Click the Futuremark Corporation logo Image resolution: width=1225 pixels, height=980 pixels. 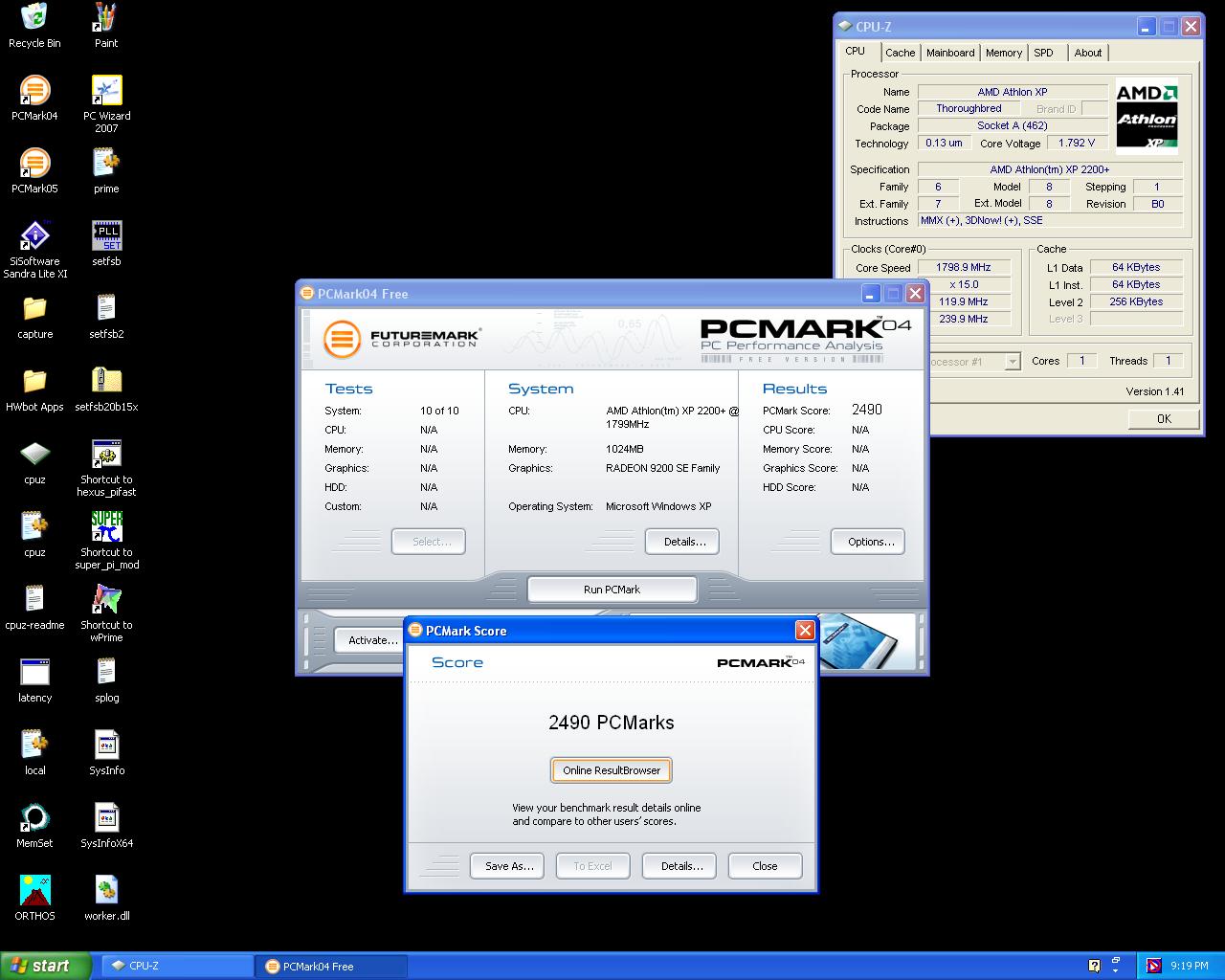point(401,338)
